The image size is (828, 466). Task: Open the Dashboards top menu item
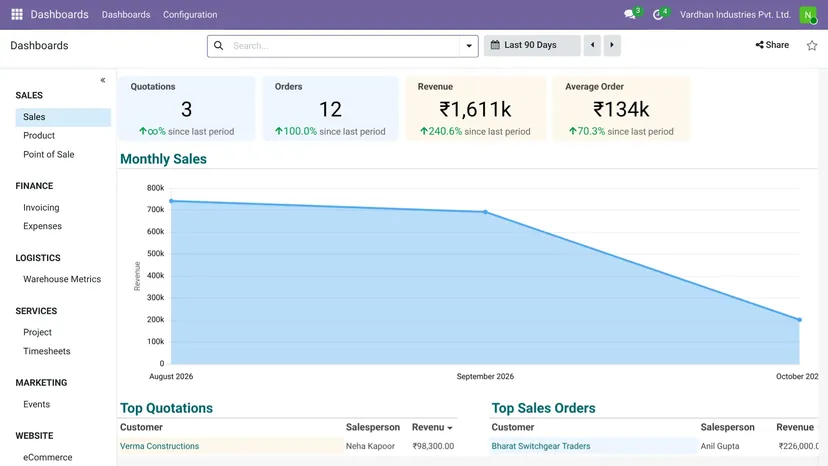(x=126, y=15)
